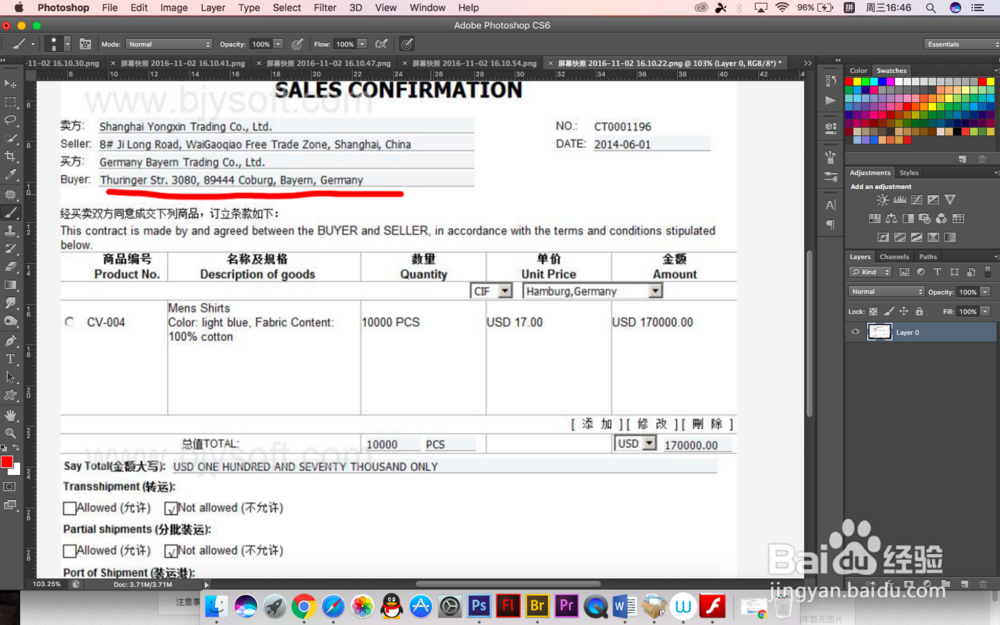Turn layer filtering switch on or off
Image resolution: width=1000 pixels, height=625 pixels.
pyautogui.click(x=987, y=272)
